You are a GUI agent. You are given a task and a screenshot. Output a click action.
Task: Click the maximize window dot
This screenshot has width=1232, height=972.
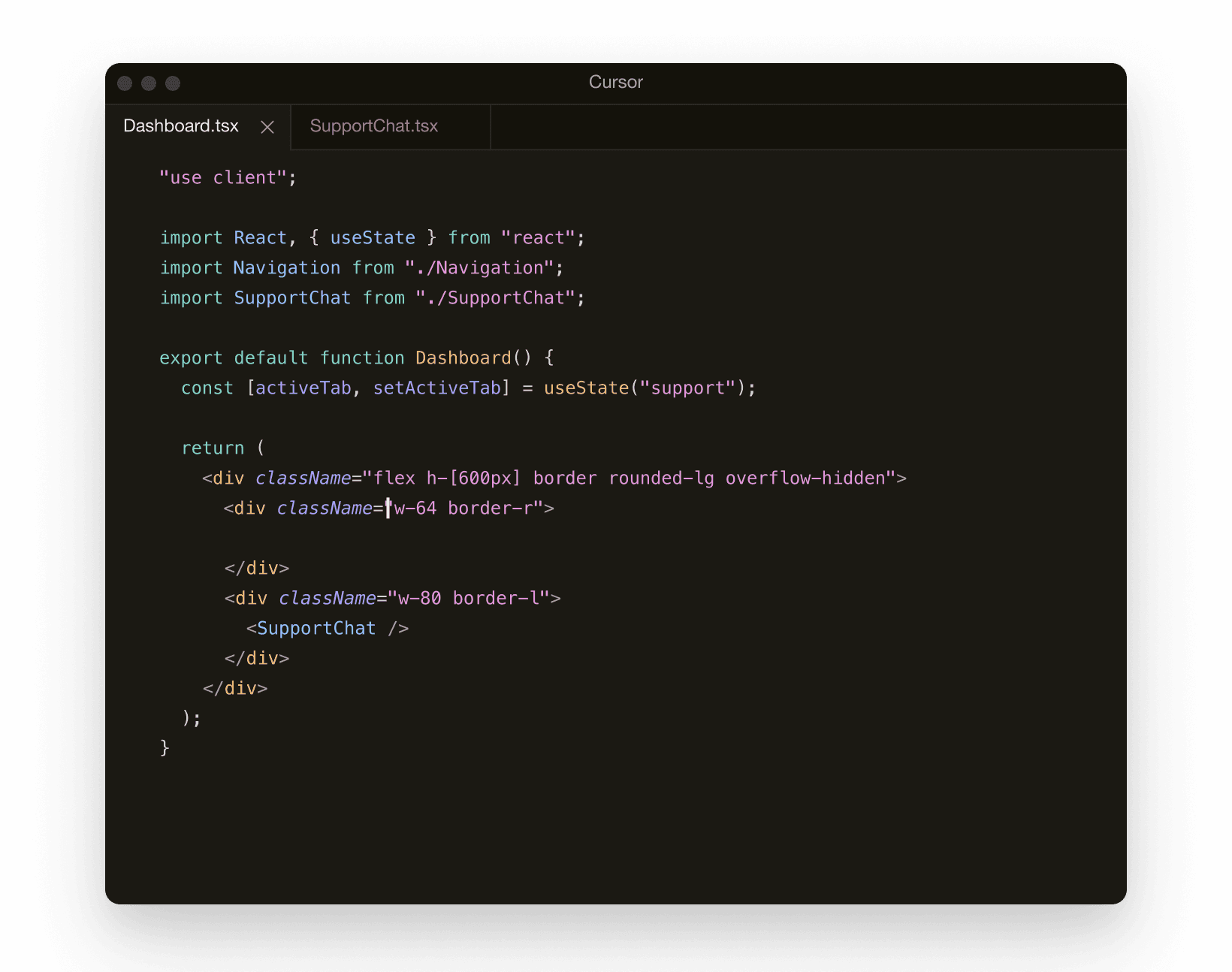pos(173,83)
